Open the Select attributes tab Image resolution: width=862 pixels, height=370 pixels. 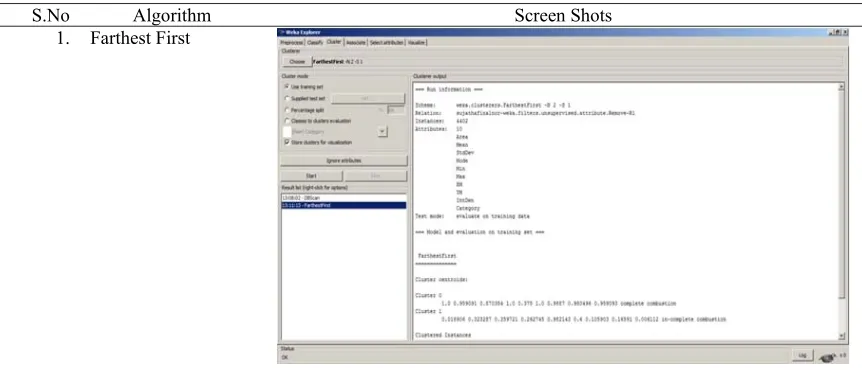(x=386, y=42)
